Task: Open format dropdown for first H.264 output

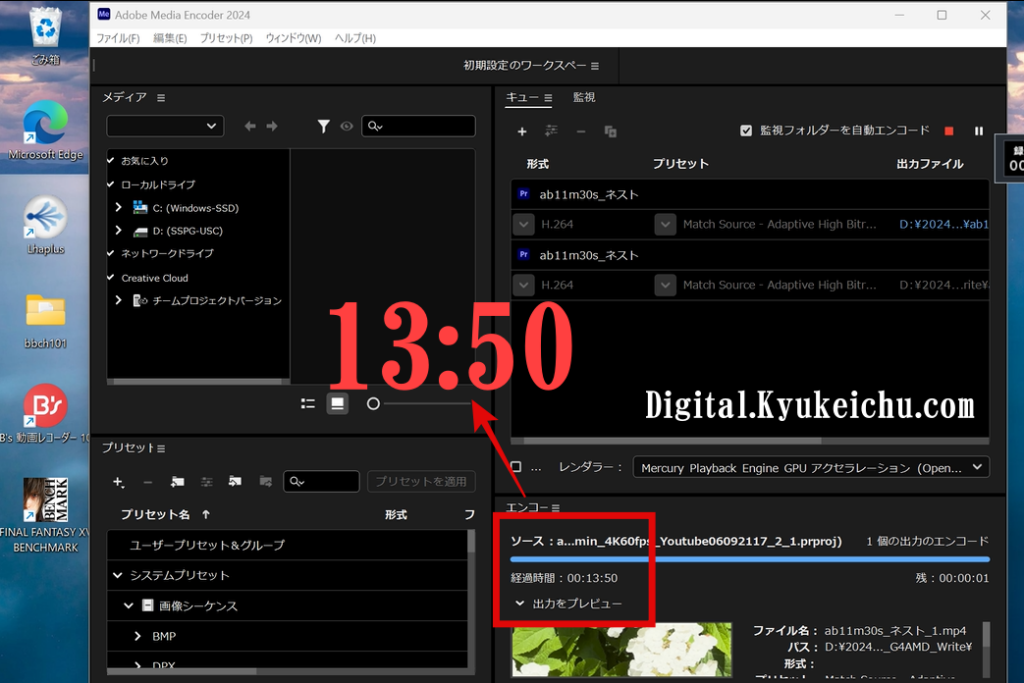Action: tap(524, 225)
